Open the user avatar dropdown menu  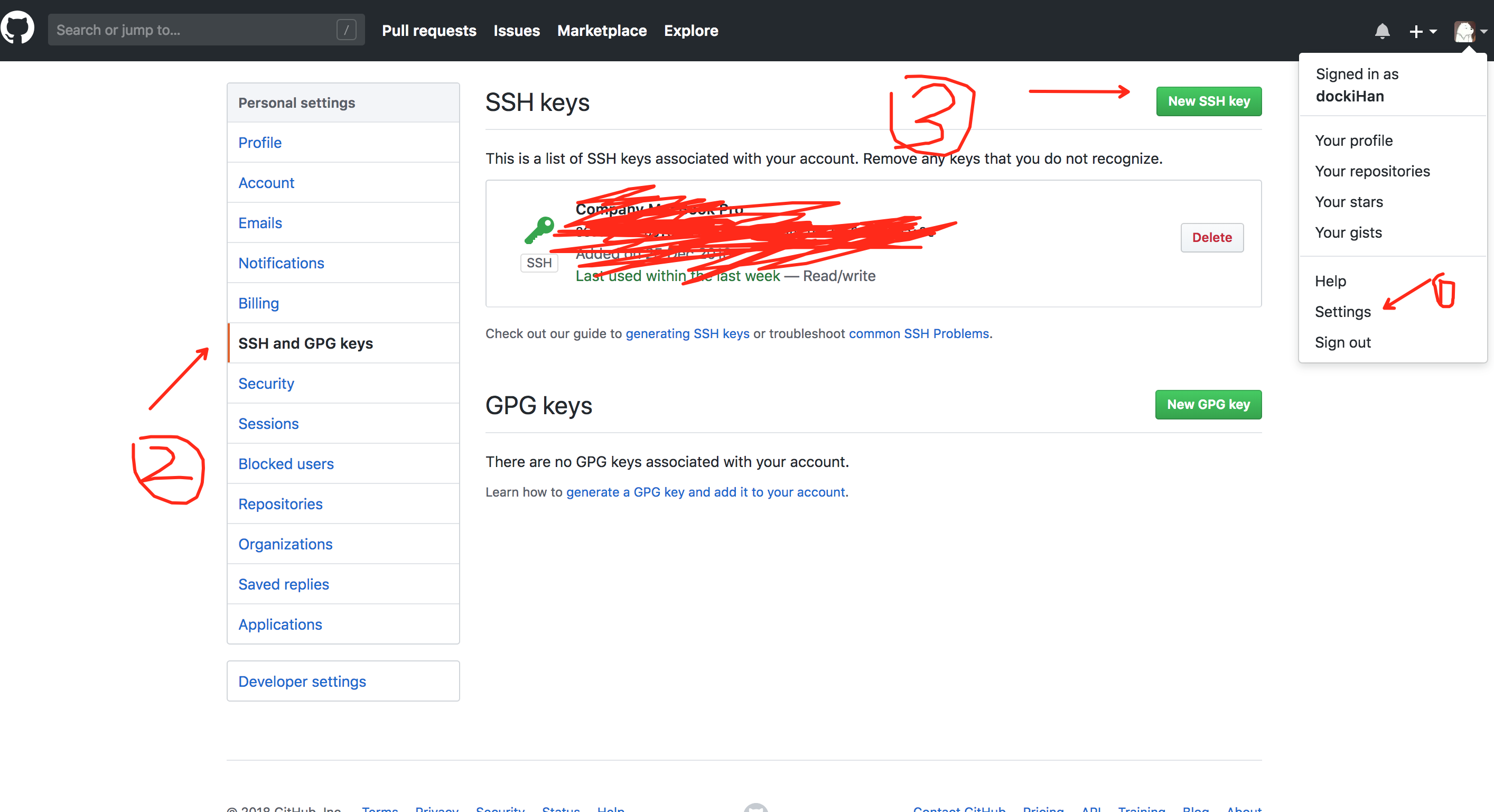click(x=1471, y=31)
